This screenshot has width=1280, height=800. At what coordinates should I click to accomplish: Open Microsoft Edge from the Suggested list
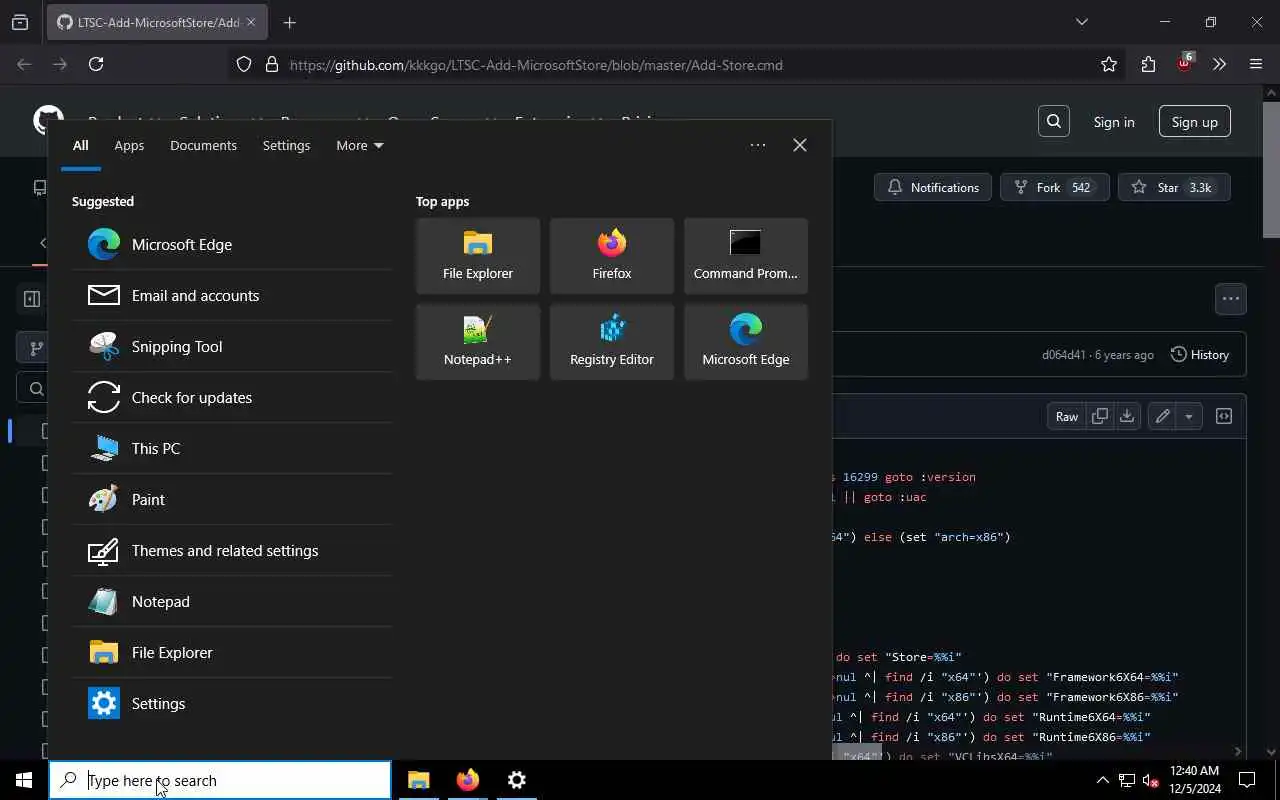(x=232, y=244)
